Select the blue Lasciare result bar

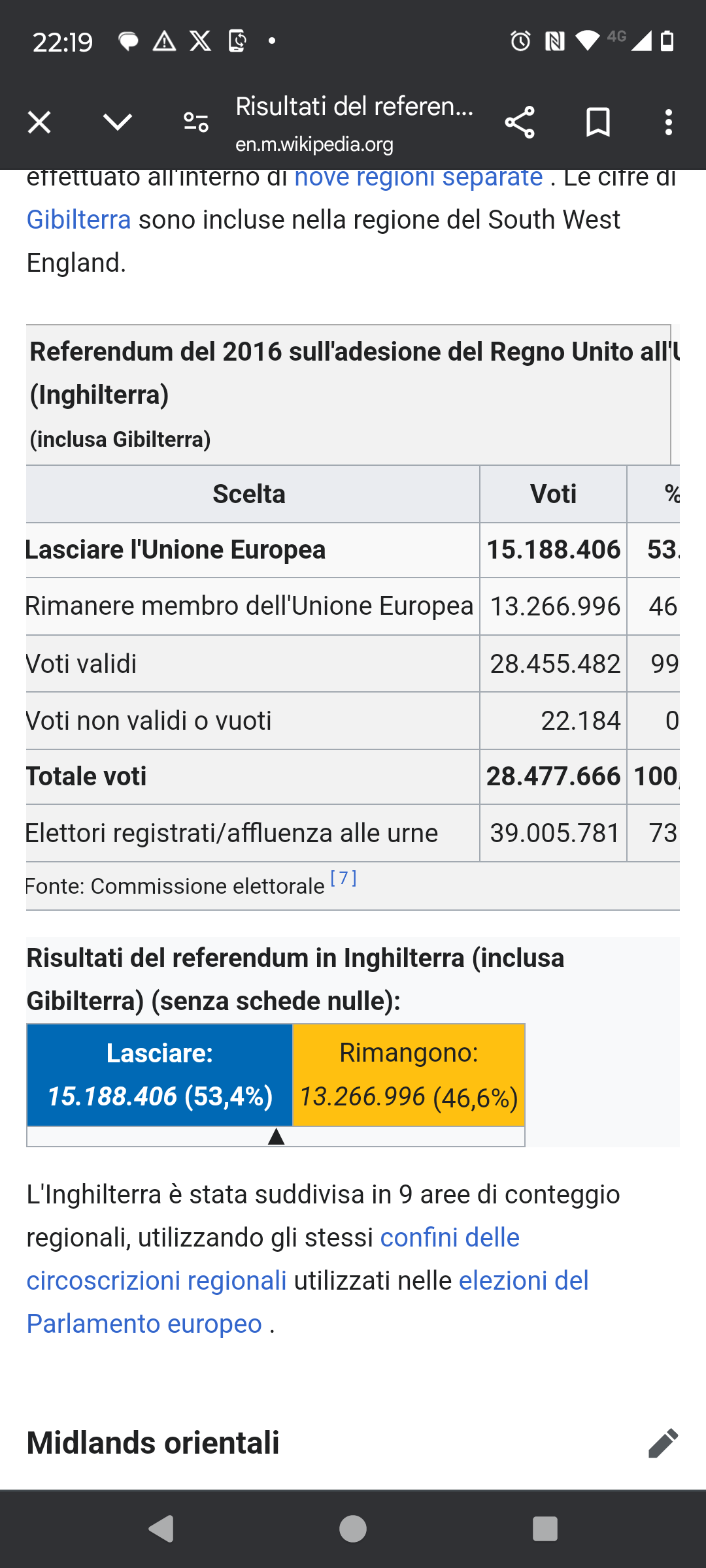point(160,1075)
